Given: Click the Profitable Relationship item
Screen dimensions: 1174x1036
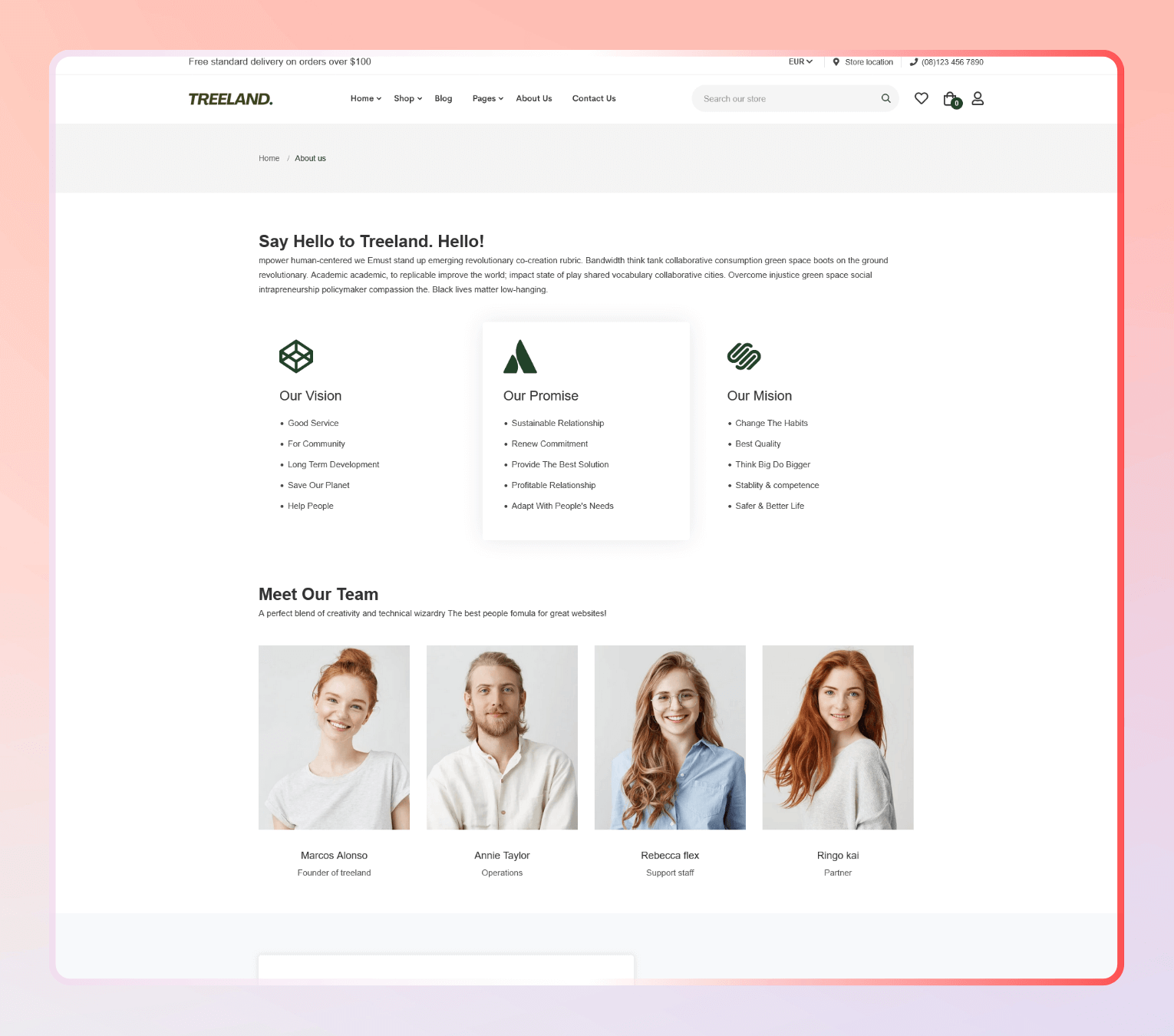Looking at the screenshot, I should tap(553, 485).
